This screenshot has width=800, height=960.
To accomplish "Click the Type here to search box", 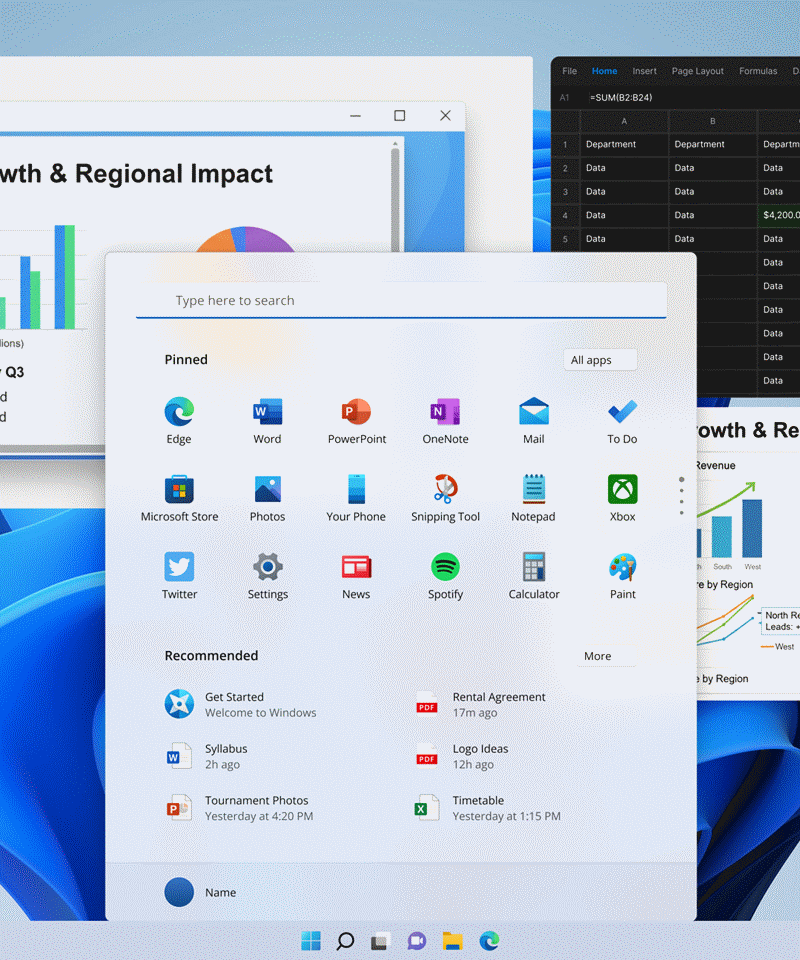I will coord(401,301).
